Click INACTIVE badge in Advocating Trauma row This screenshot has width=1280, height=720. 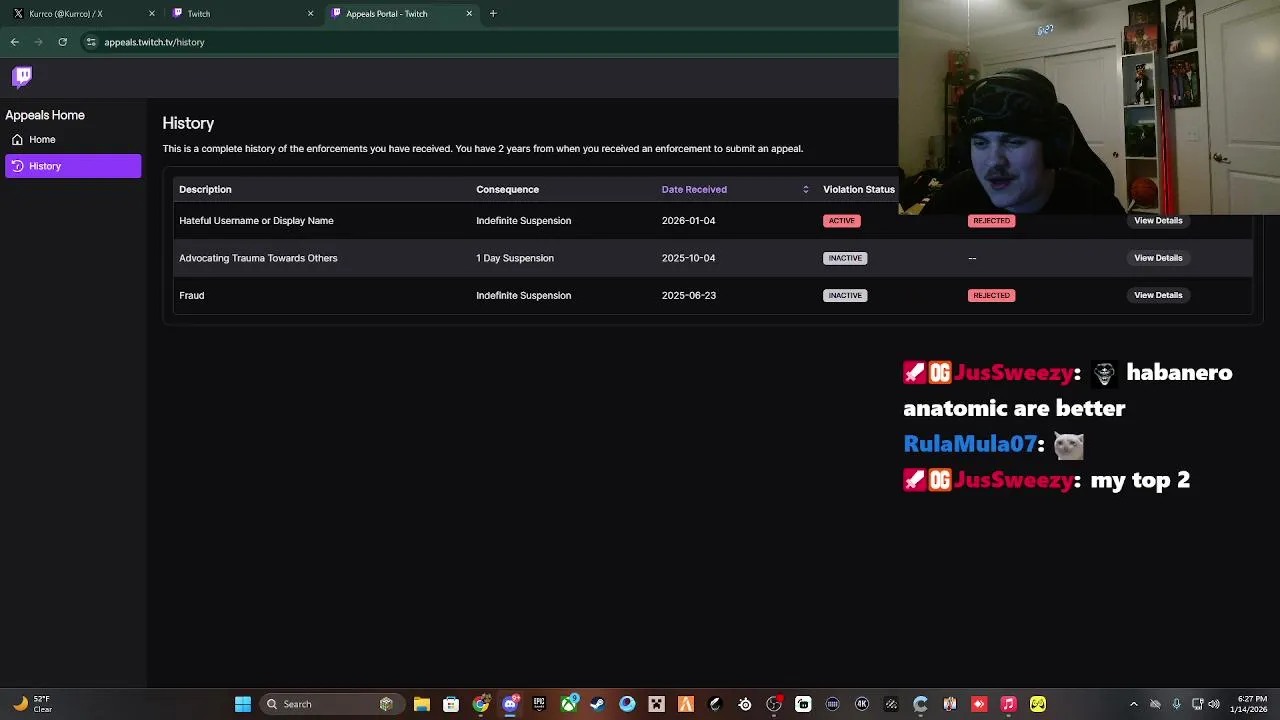[845, 258]
